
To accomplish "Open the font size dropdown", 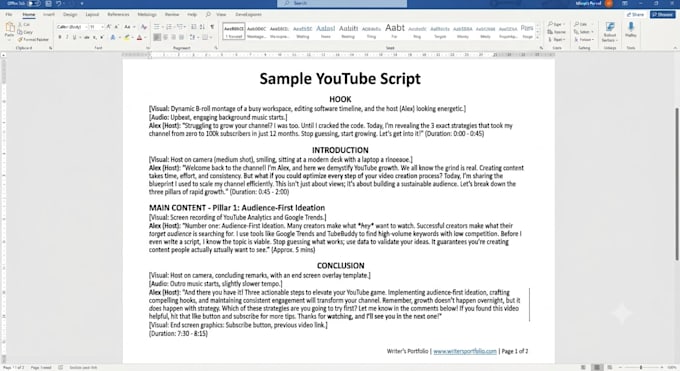I will (102, 27).
